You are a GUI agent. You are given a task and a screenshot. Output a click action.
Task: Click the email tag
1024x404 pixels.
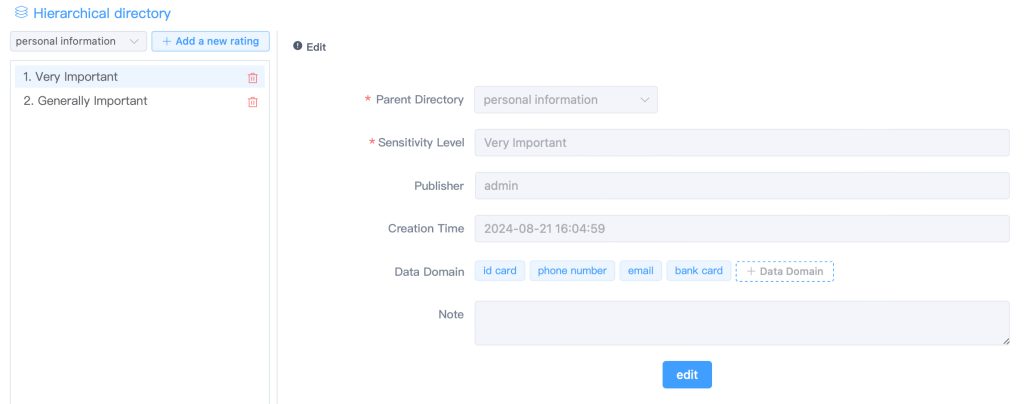point(641,271)
